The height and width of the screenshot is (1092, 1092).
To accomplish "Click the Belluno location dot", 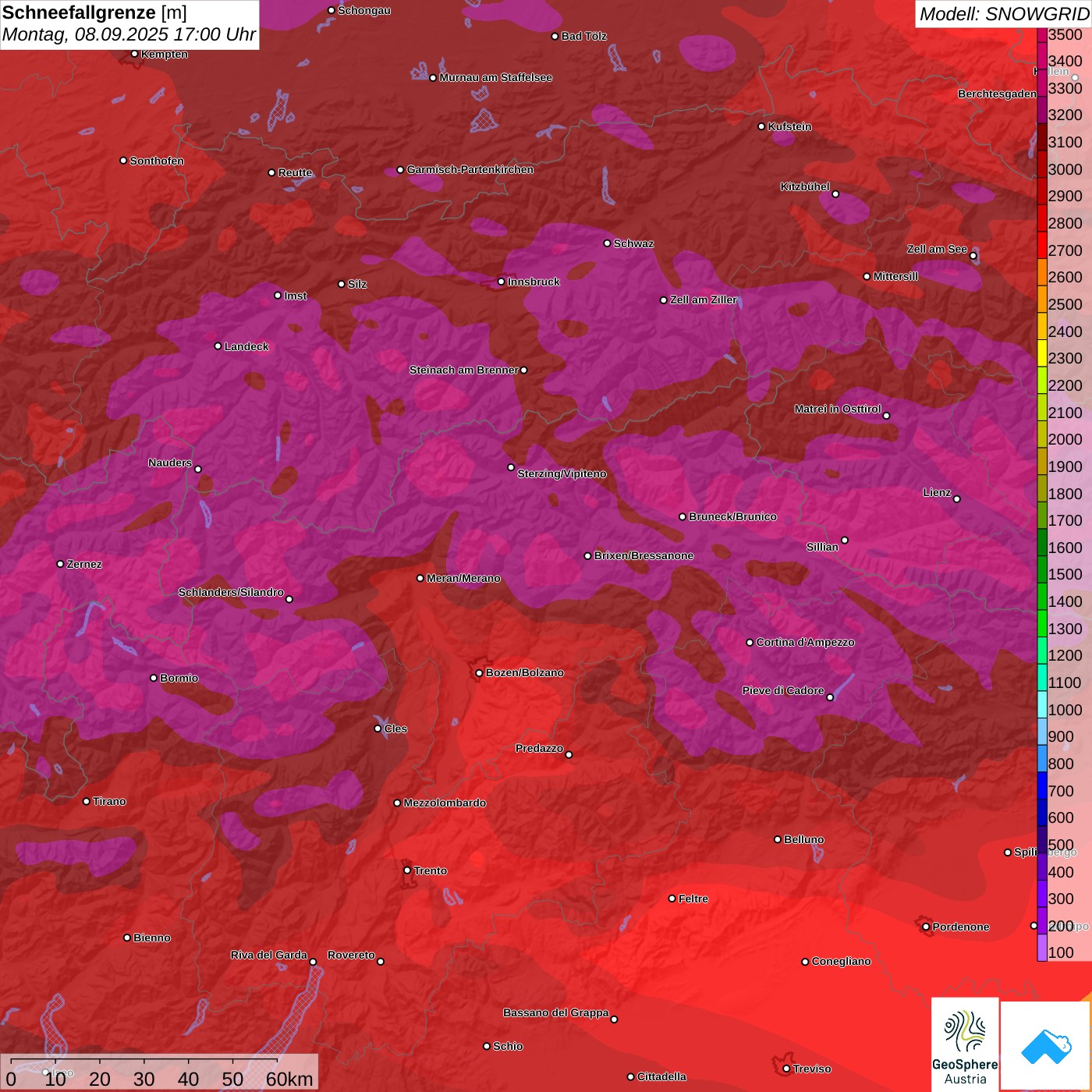I will [778, 839].
